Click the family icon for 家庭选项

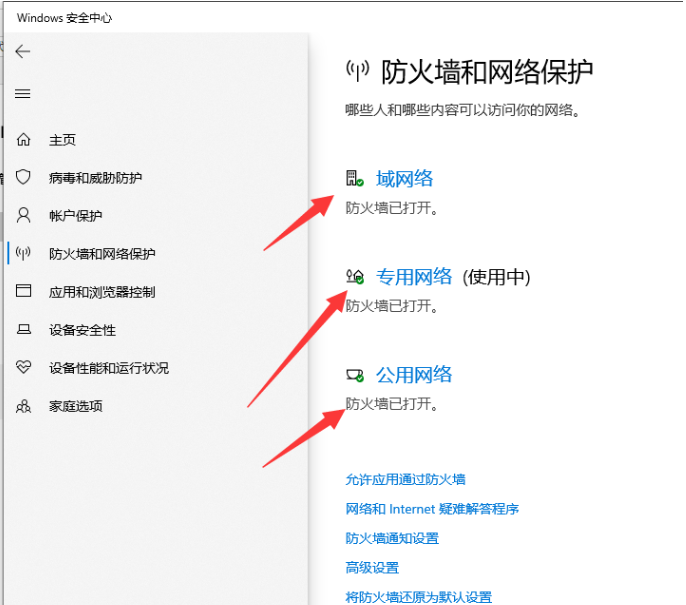click(x=24, y=406)
